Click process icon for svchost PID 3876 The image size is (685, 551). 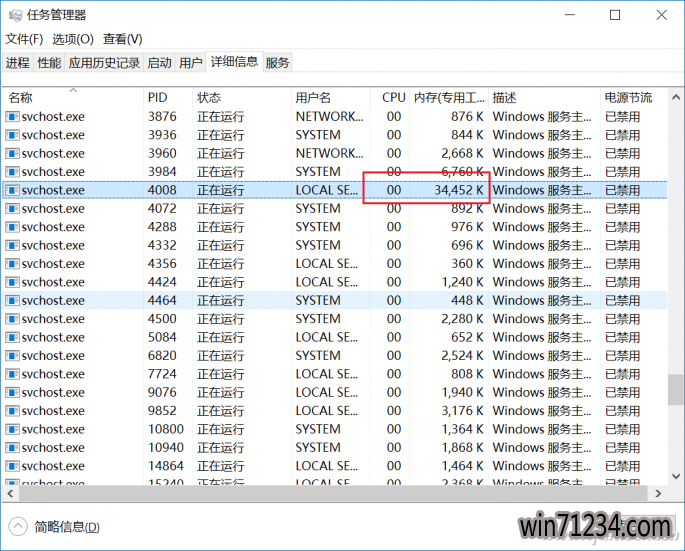(x=12, y=117)
